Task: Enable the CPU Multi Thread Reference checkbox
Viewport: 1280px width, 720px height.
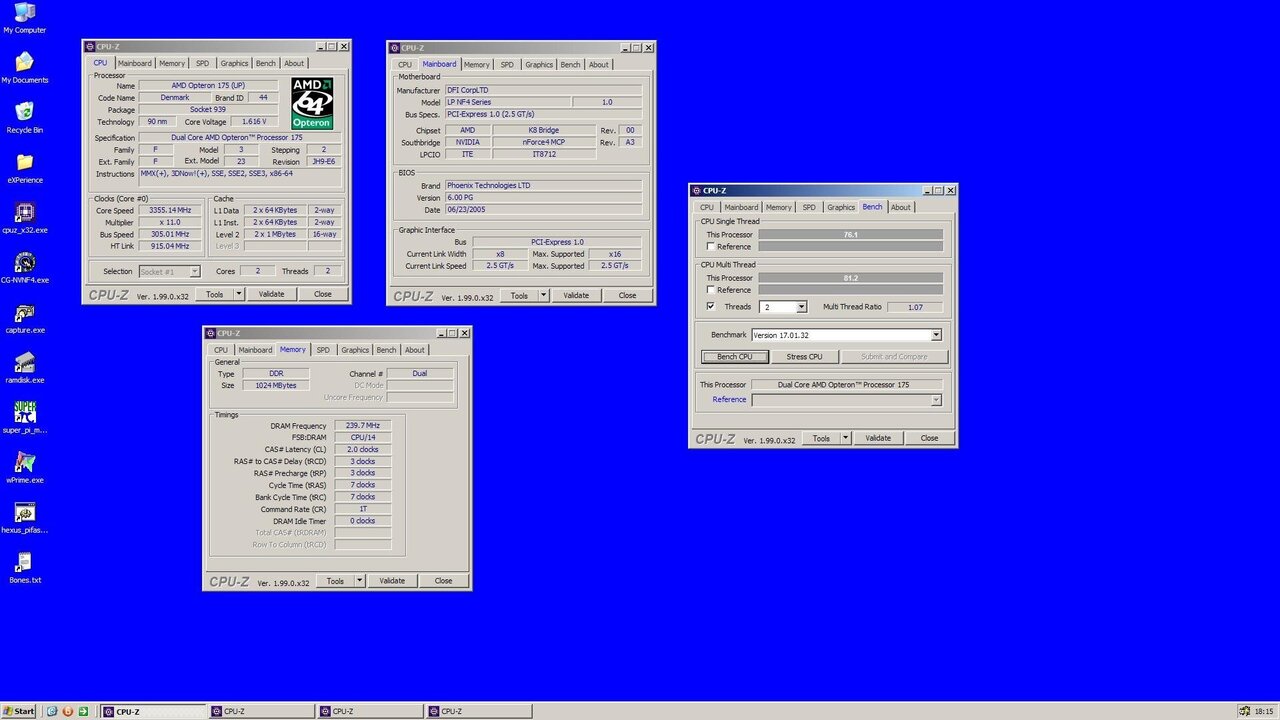Action: [x=711, y=290]
